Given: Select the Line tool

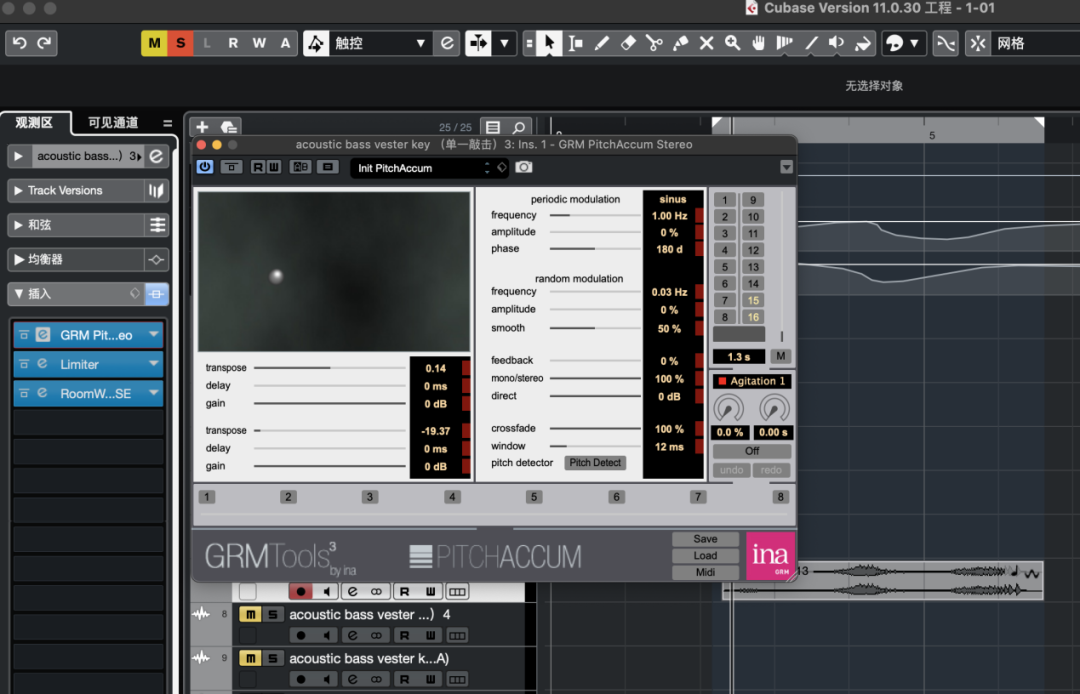Looking at the screenshot, I should pyautogui.click(x=811, y=43).
